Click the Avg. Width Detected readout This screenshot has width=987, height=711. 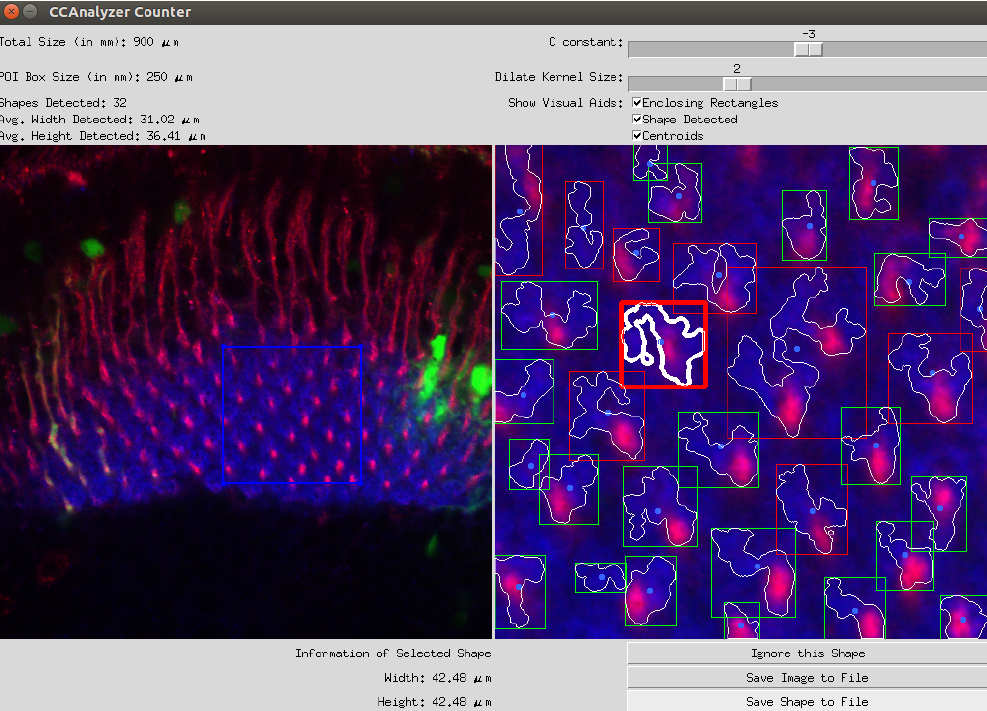(102, 119)
